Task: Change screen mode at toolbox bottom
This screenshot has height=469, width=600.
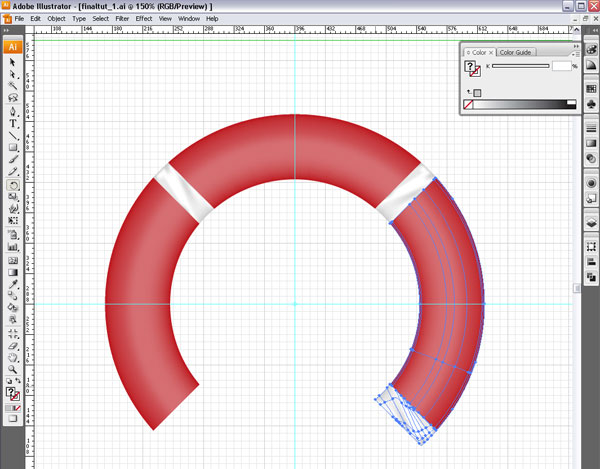Action: pyautogui.click(x=13, y=419)
